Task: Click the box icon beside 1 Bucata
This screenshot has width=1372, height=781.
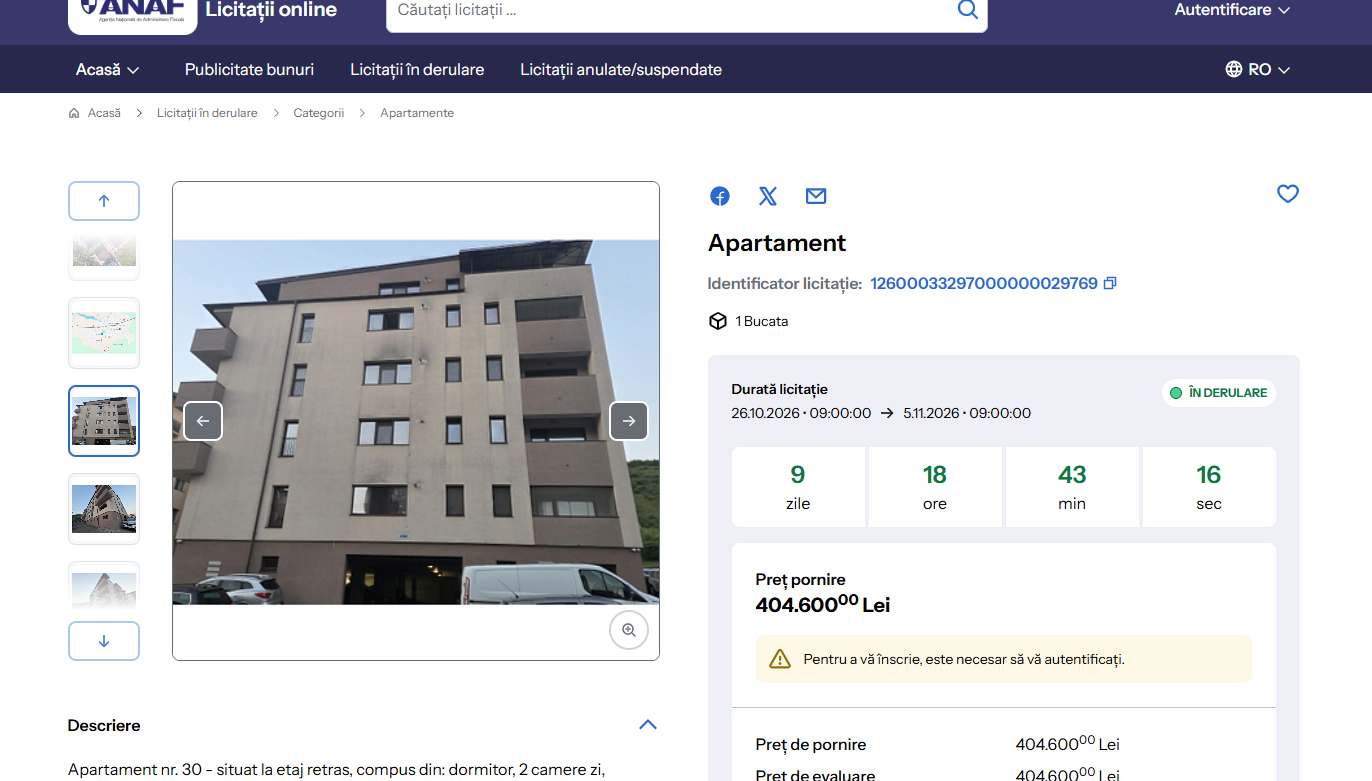Action: [718, 321]
